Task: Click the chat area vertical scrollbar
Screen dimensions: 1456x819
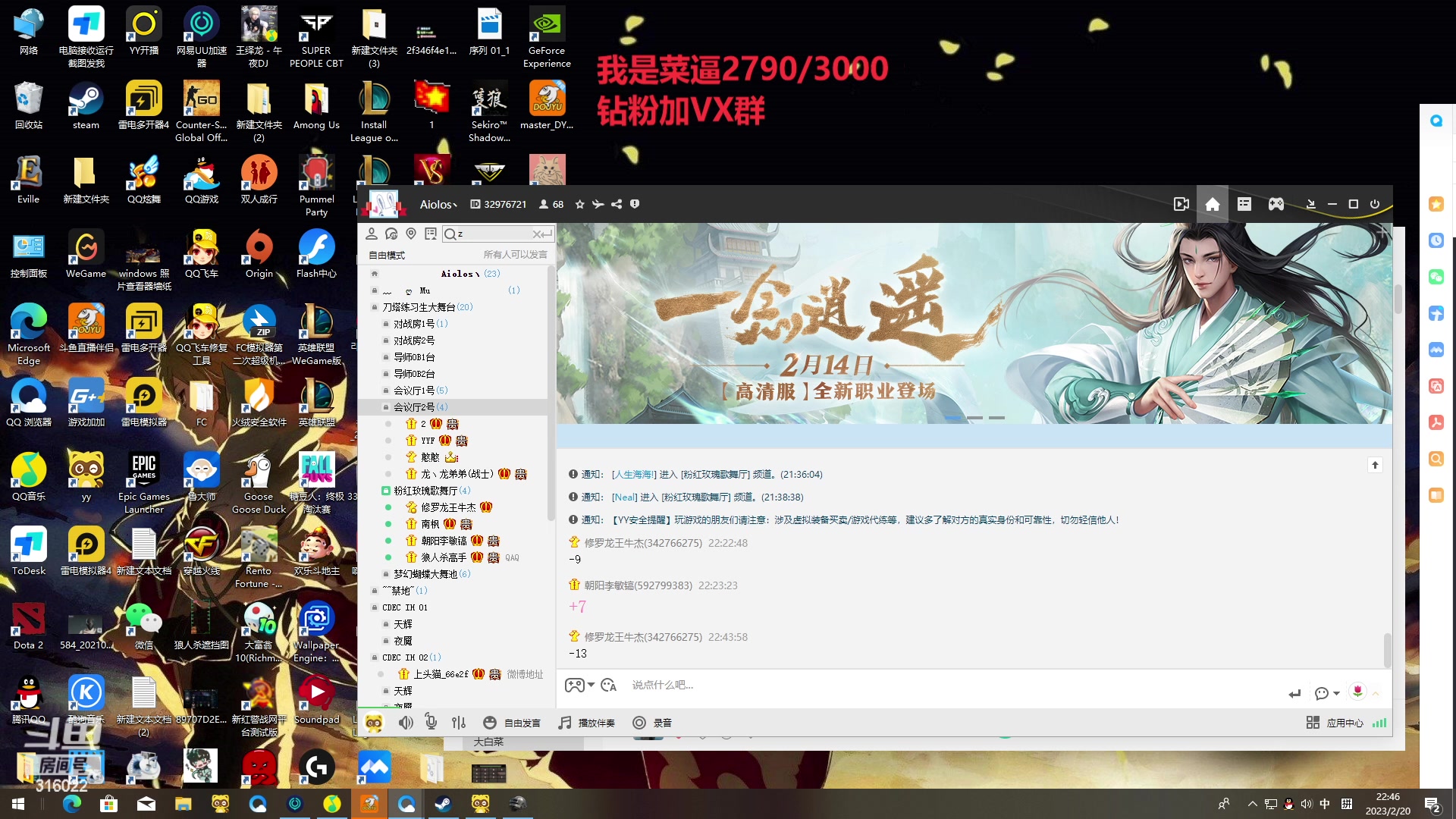Action: (x=1387, y=649)
